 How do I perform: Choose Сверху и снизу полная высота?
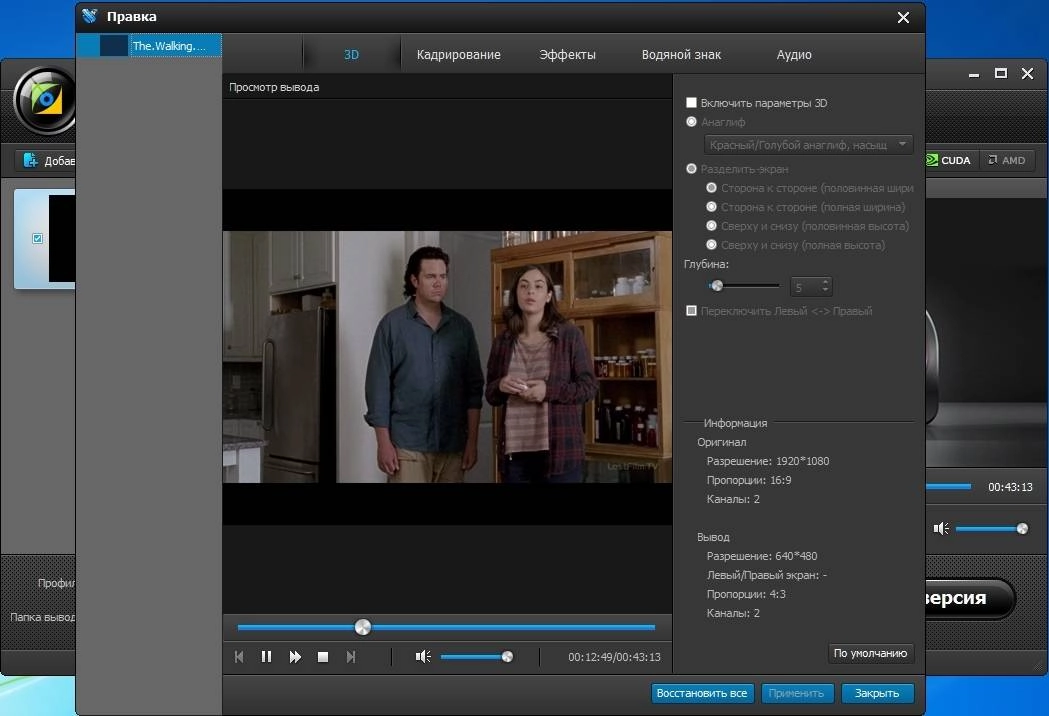pos(711,245)
